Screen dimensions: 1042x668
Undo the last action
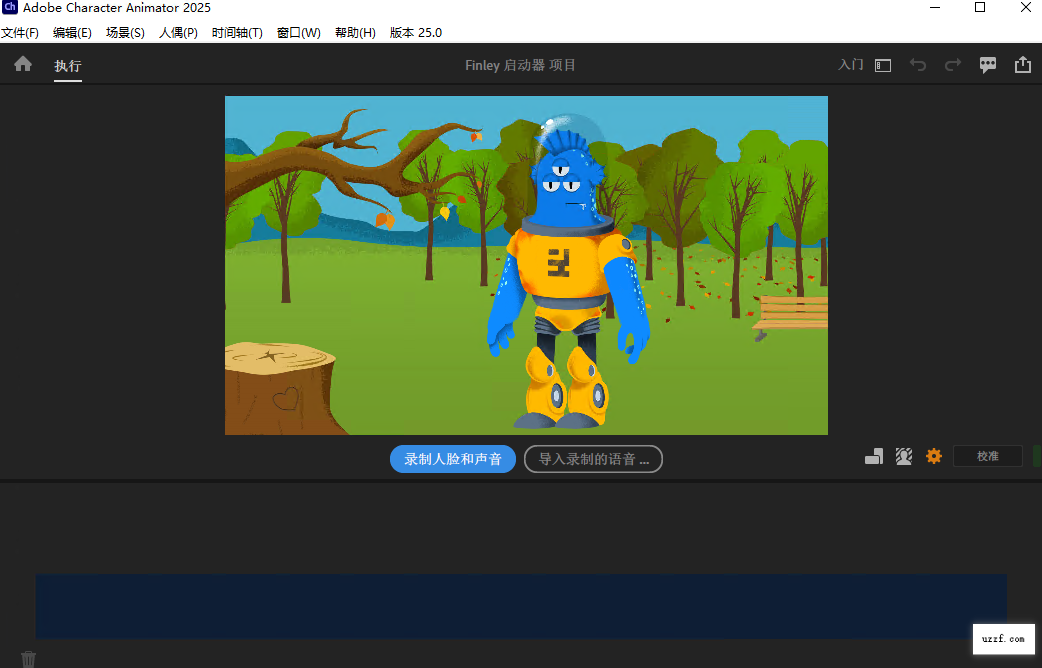click(x=918, y=64)
